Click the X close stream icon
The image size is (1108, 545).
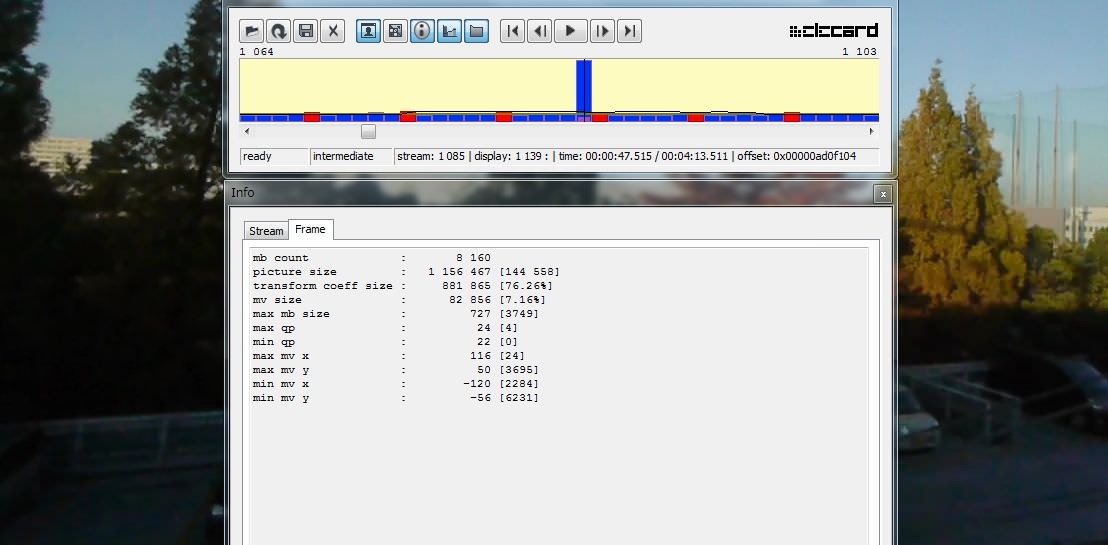[334, 31]
